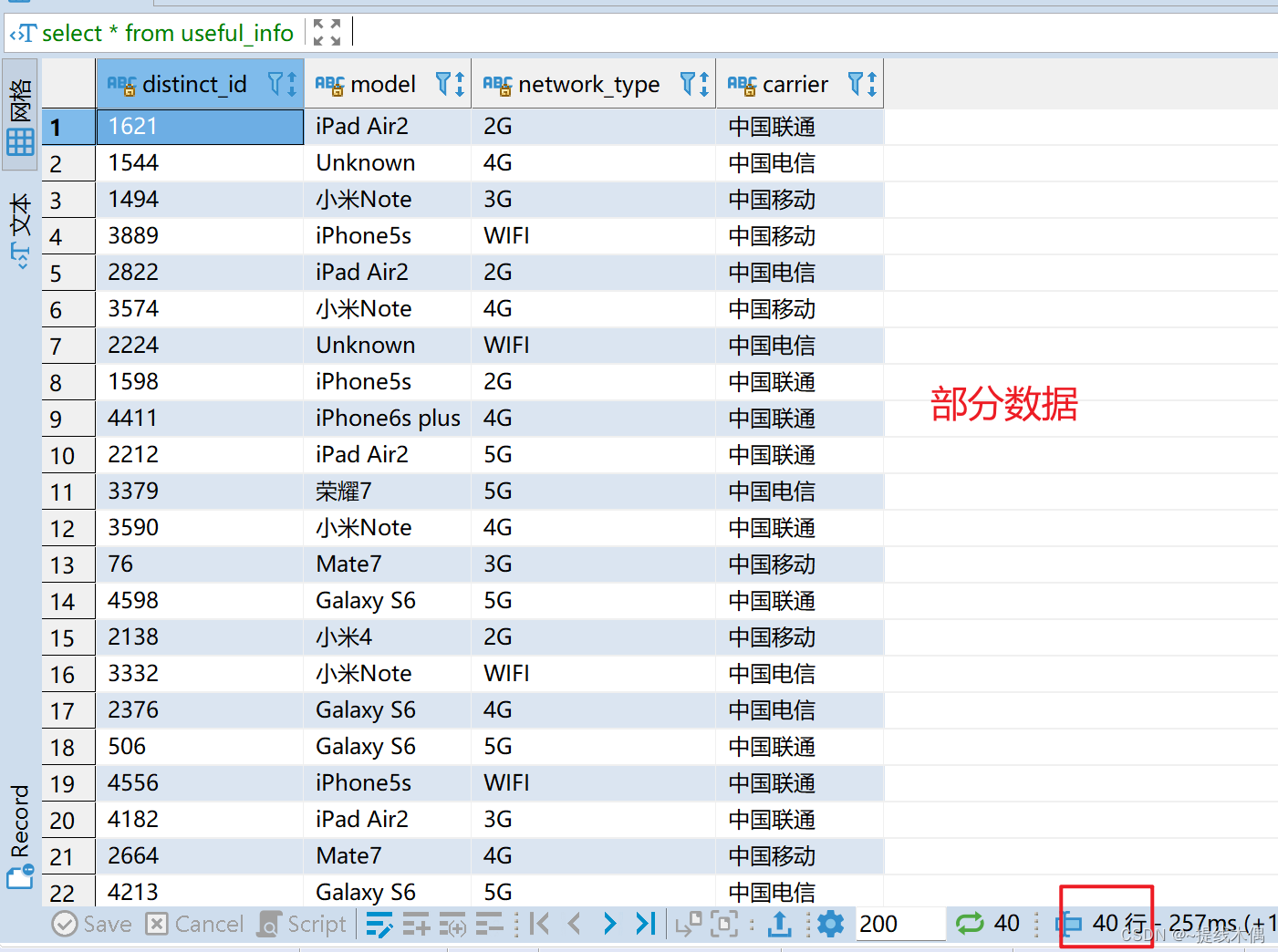This screenshot has height=952, width=1278.
Task: Click the delete current row icon
Action: click(x=489, y=924)
